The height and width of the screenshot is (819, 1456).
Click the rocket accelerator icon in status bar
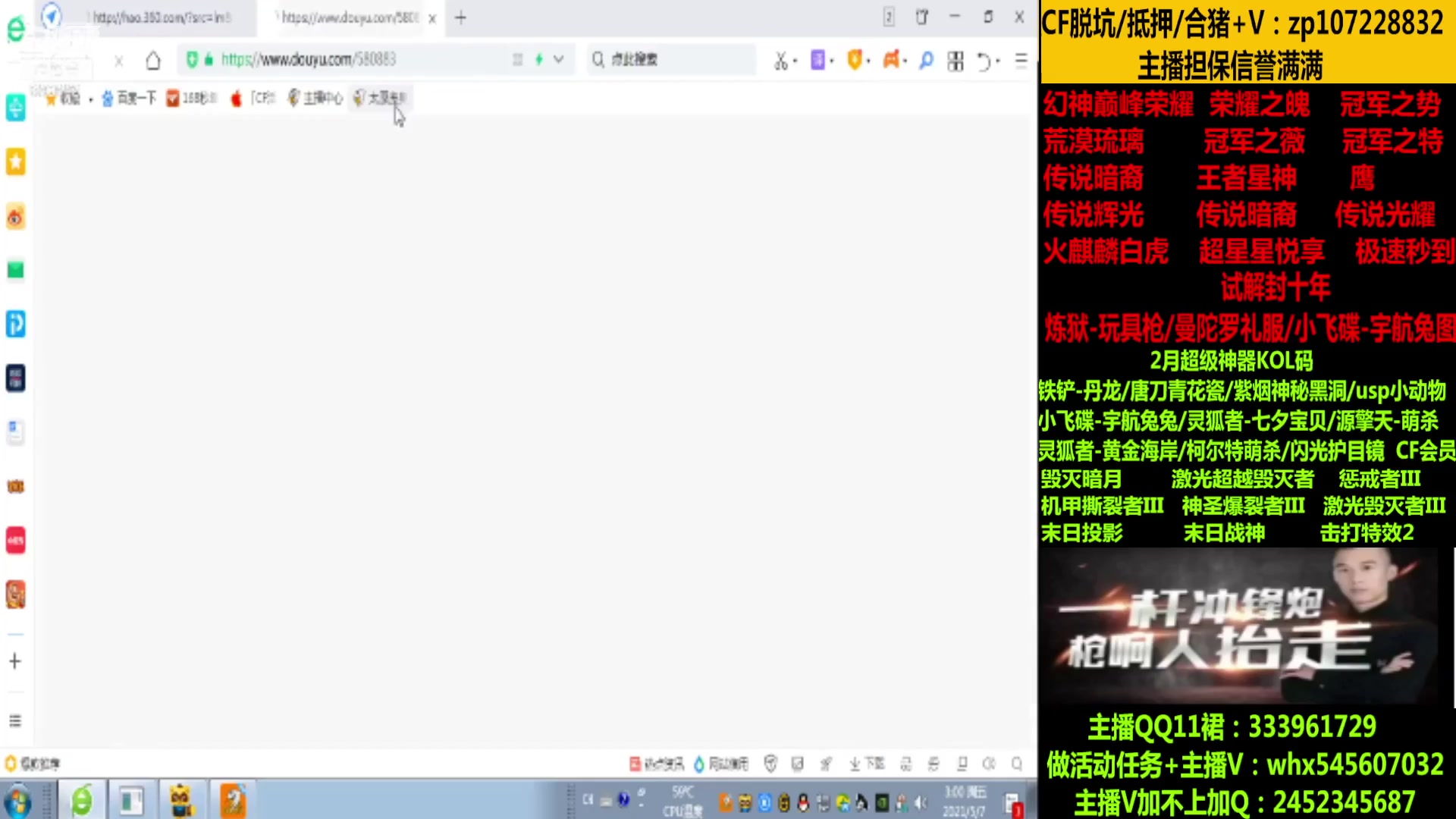tap(826, 764)
